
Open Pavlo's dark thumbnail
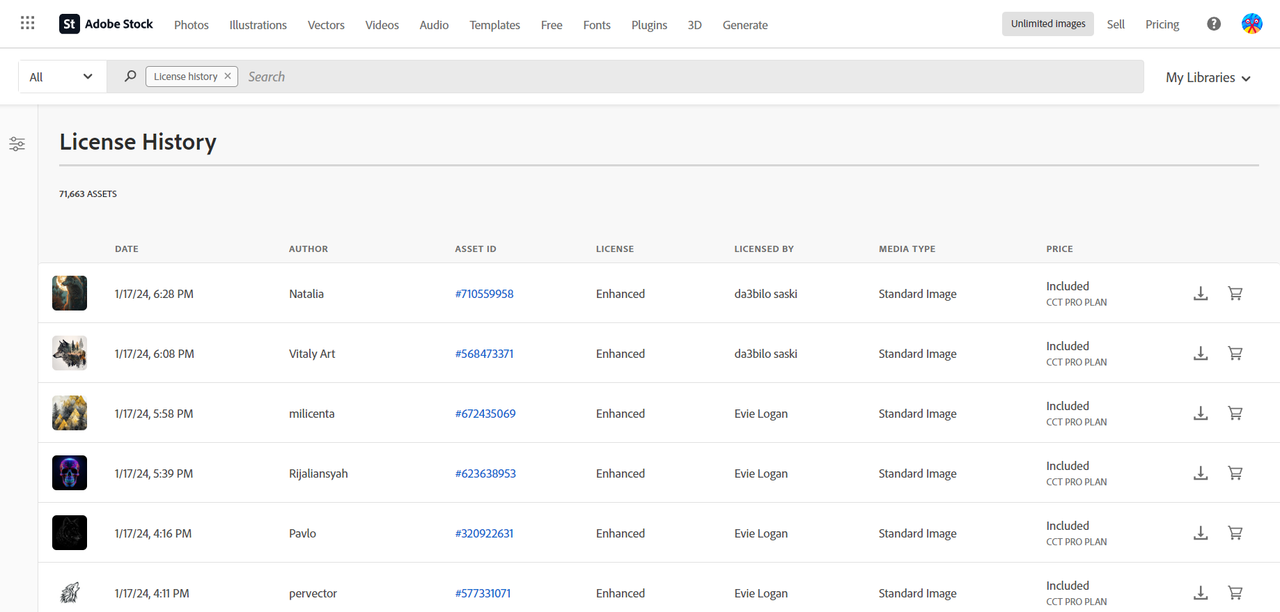[69, 533]
